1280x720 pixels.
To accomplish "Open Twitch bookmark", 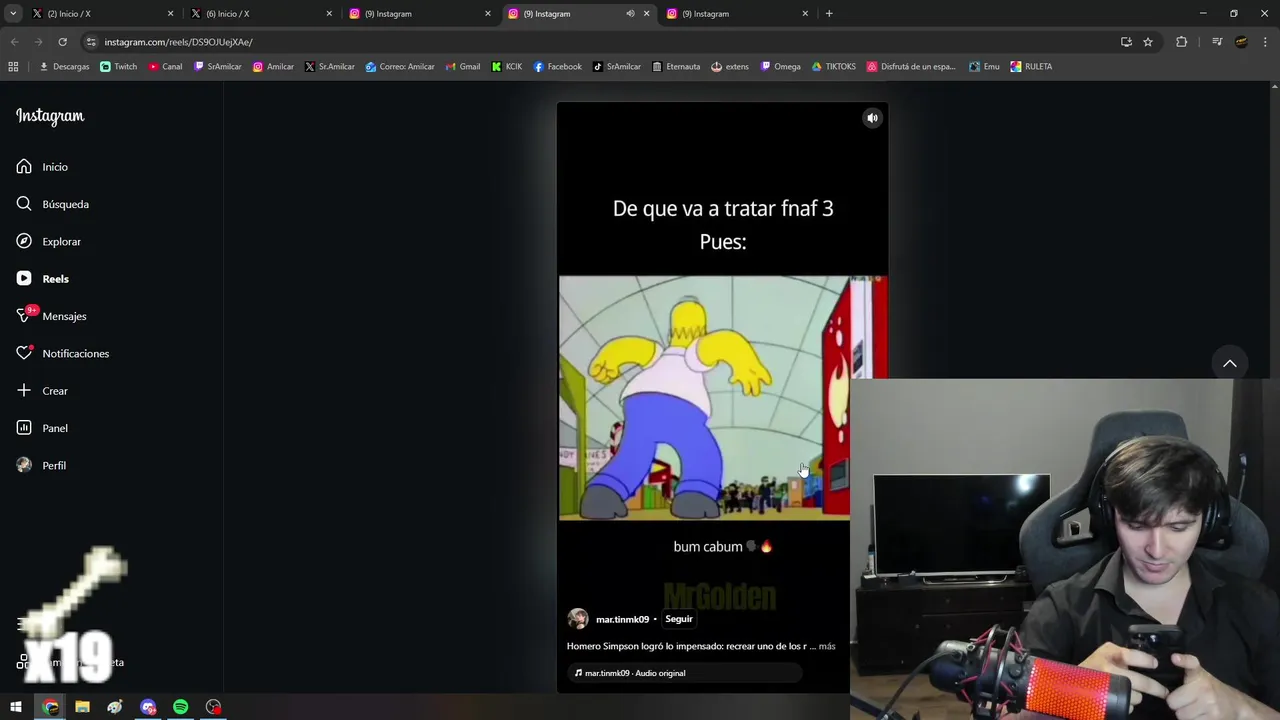I will point(118,67).
